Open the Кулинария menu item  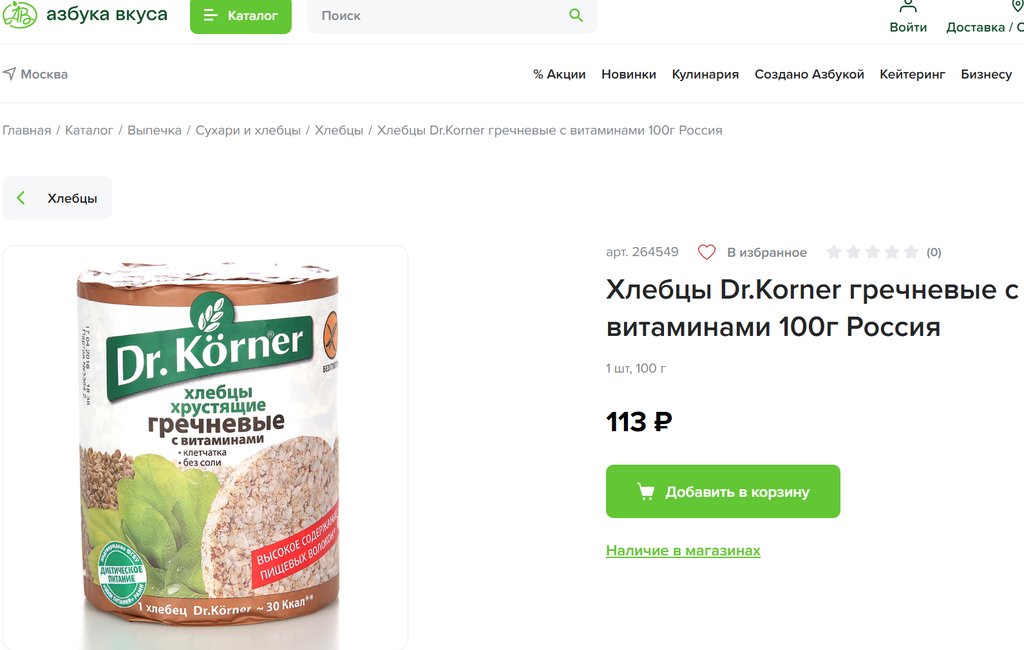click(x=705, y=74)
